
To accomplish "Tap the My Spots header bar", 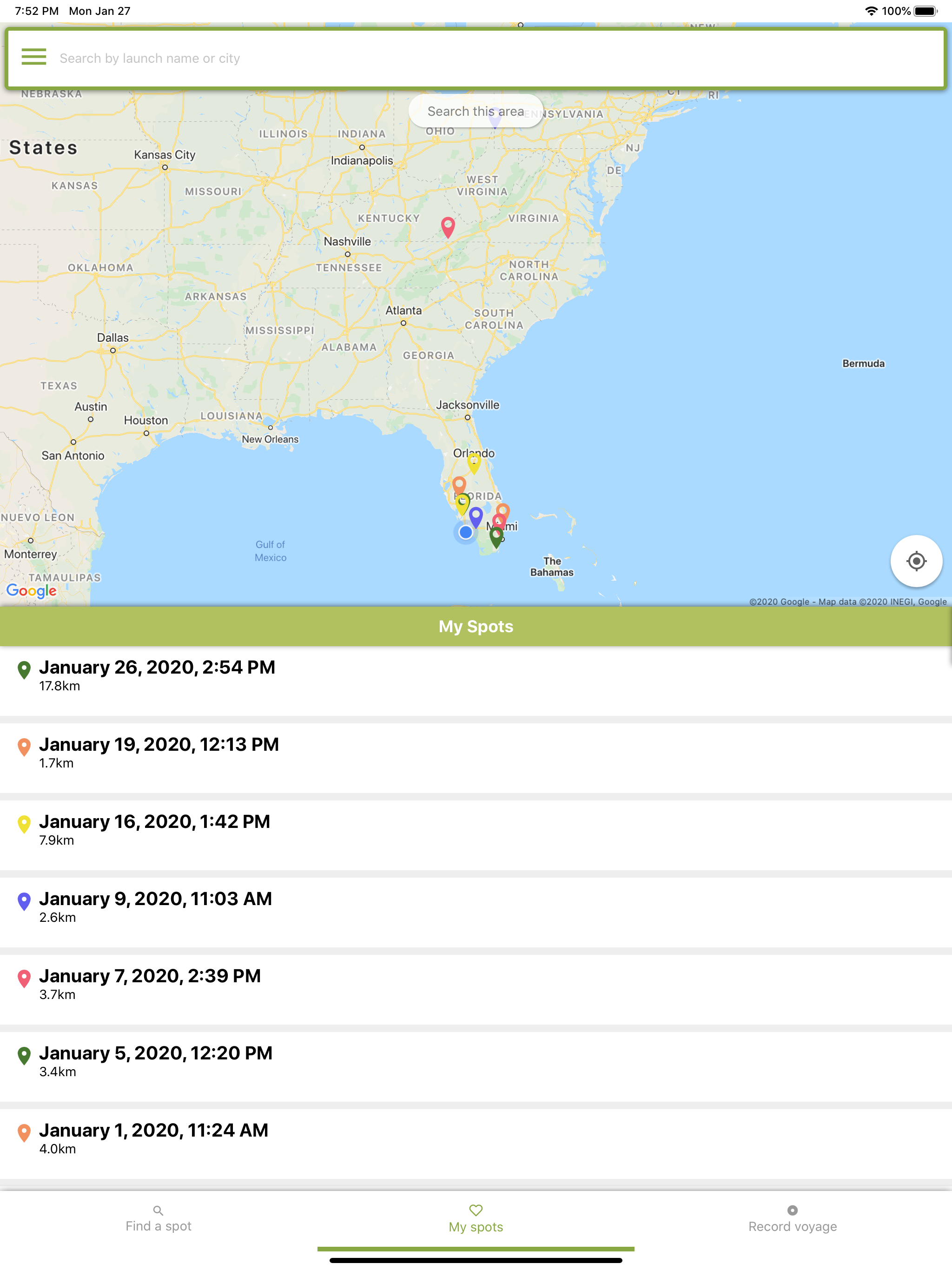I will tap(476, 626).
